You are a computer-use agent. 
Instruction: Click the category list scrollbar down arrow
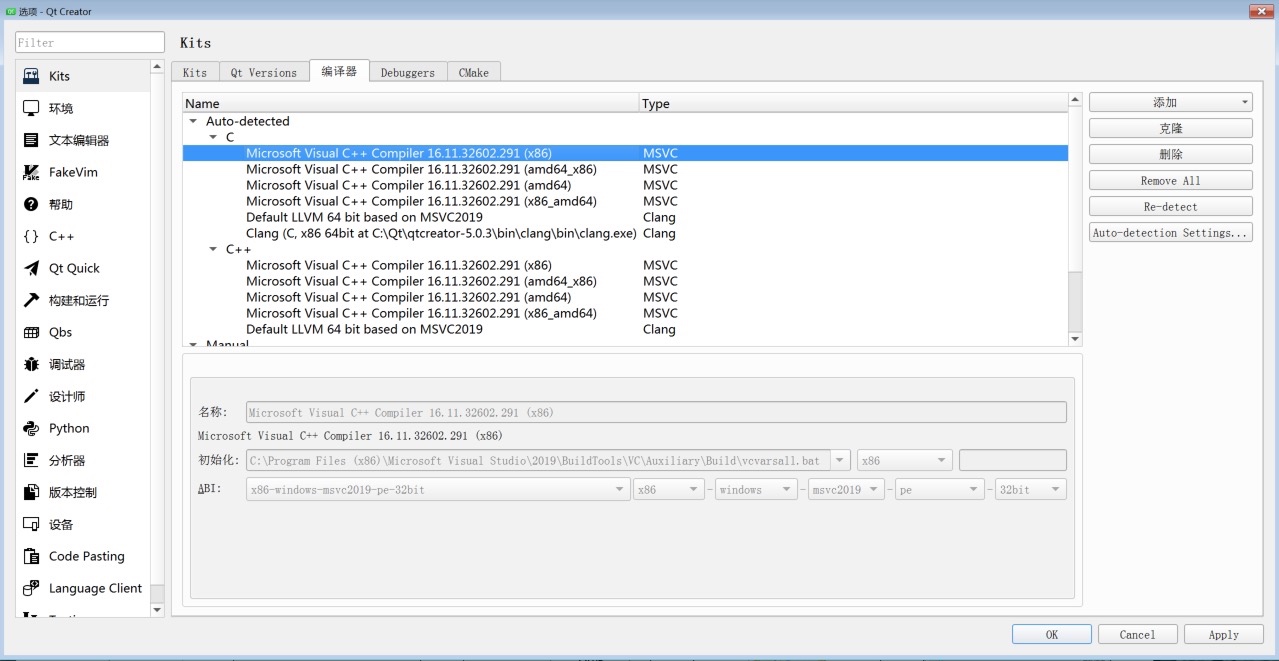point(157,609)
